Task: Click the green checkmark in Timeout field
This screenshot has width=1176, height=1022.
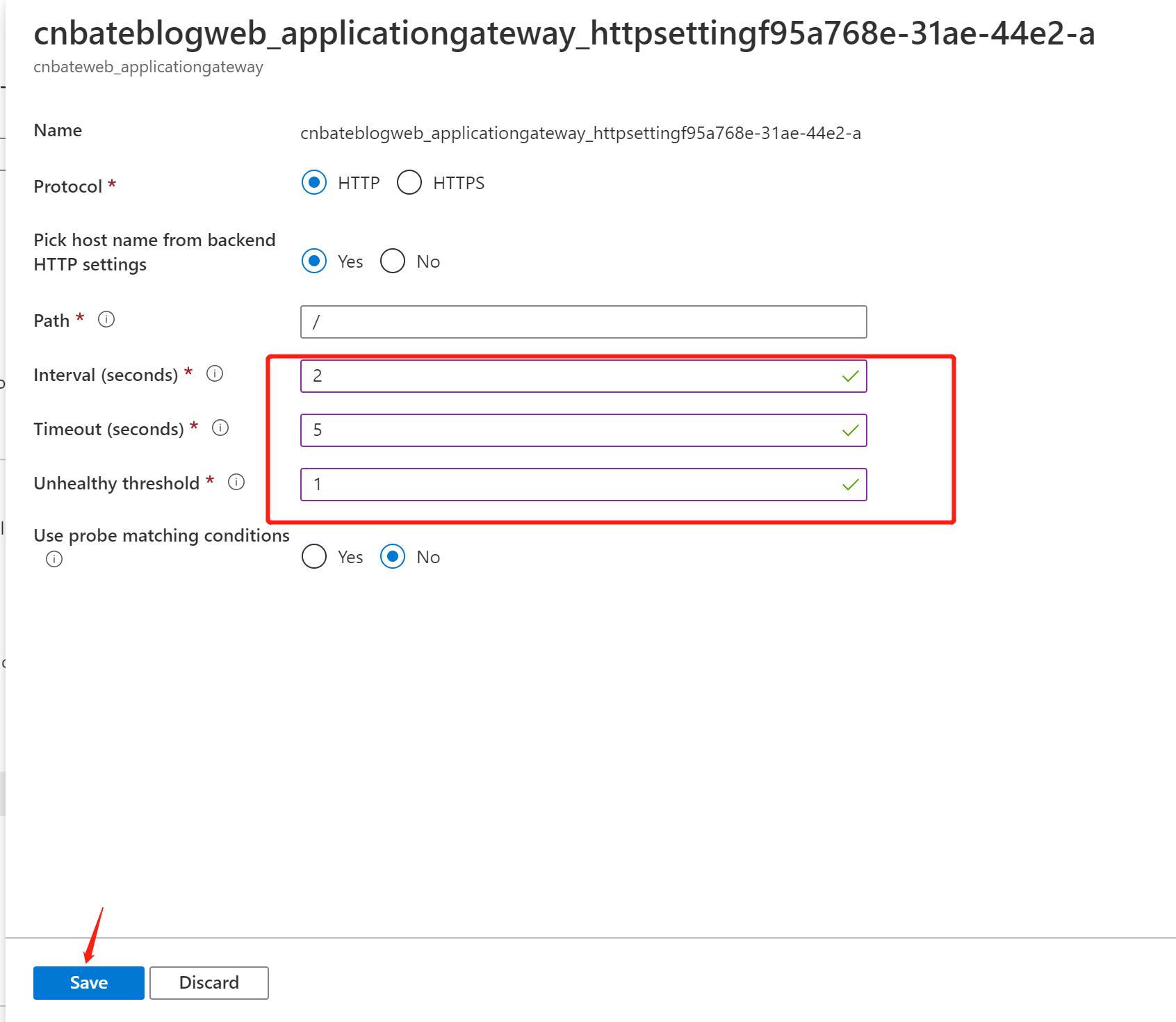Action: click(x=849, y=430)
